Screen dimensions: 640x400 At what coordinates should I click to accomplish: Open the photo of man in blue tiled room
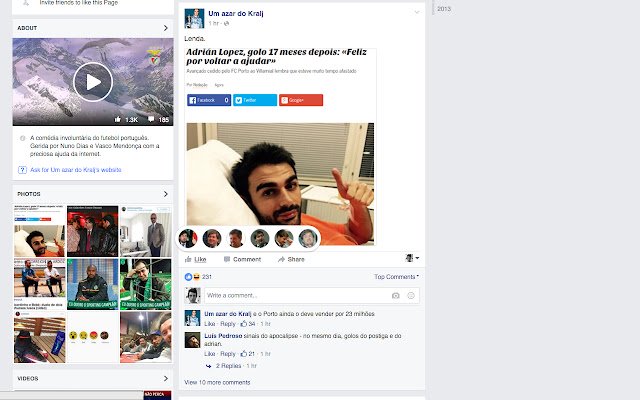92,284
